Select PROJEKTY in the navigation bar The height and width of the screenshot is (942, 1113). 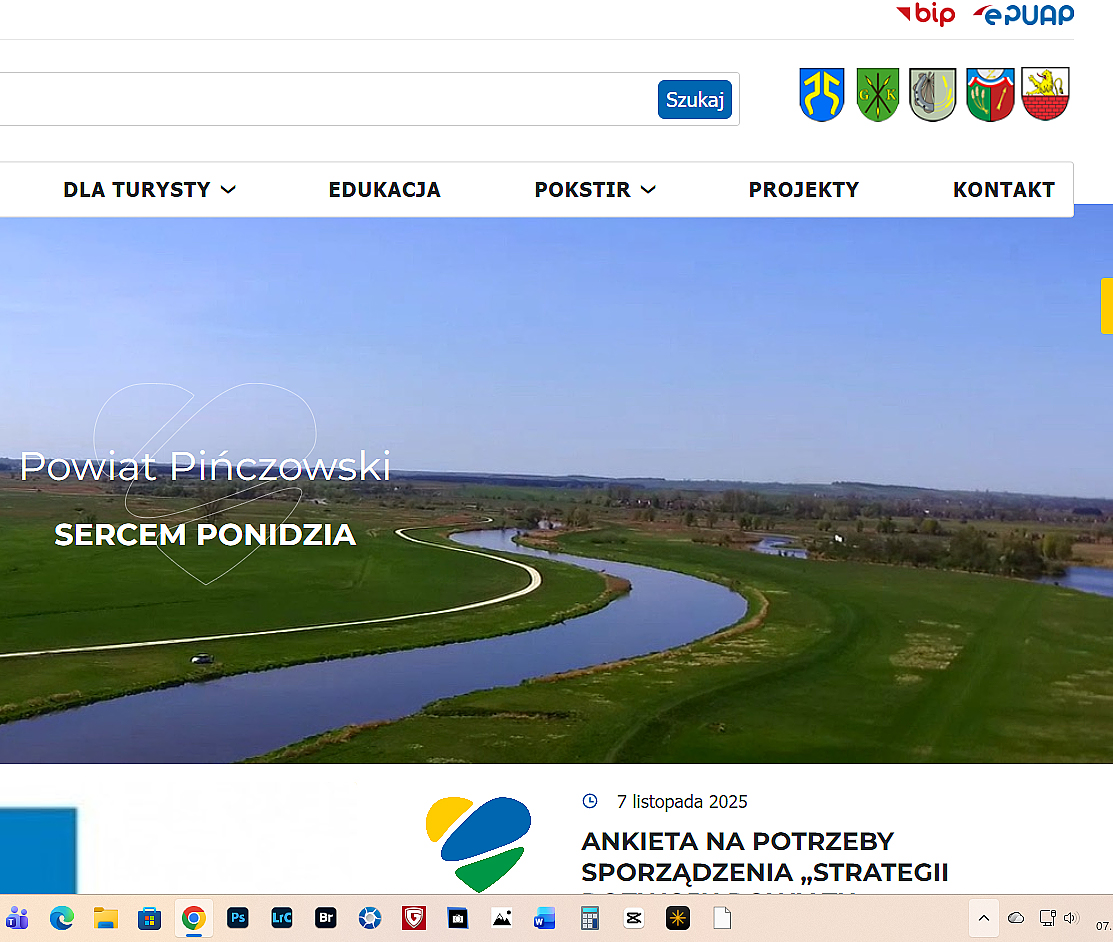pyautogui.click(x=804, y=189)
